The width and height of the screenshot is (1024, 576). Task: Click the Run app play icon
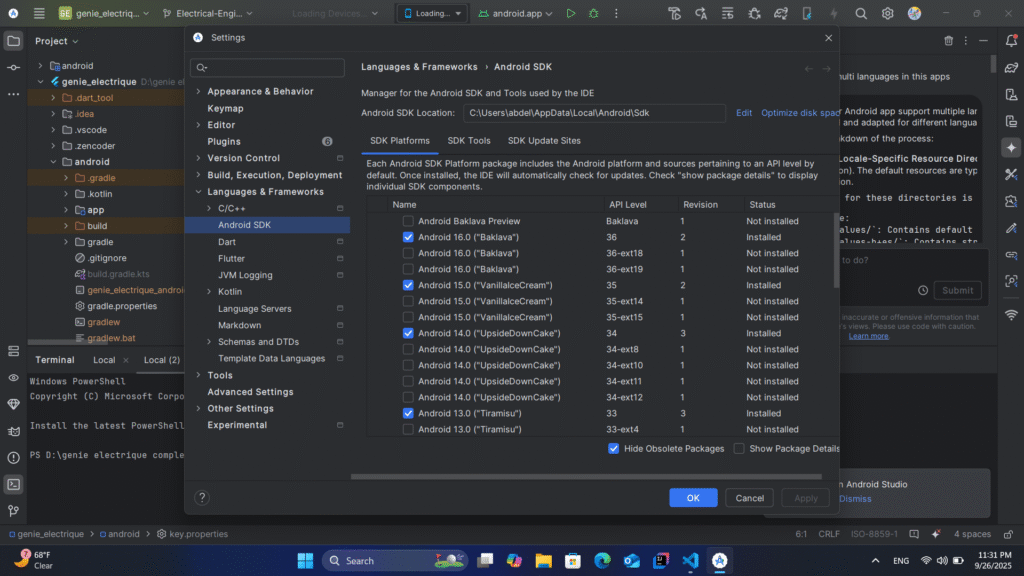571,14
